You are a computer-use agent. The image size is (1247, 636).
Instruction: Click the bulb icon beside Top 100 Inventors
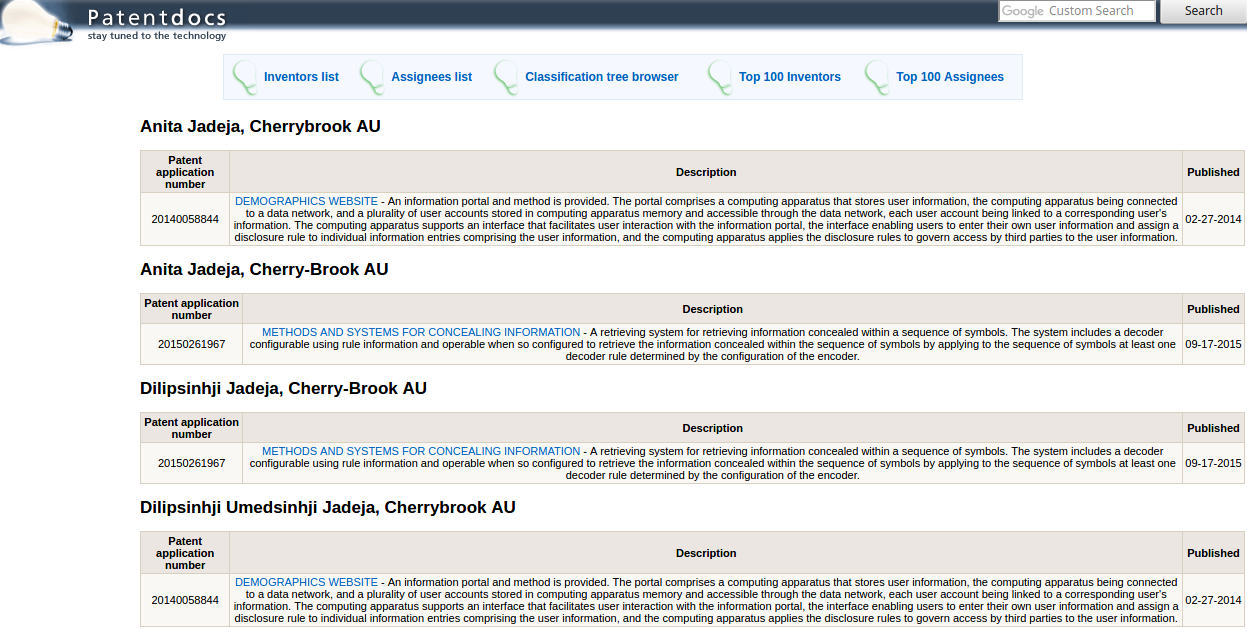(x=720, y=77)
